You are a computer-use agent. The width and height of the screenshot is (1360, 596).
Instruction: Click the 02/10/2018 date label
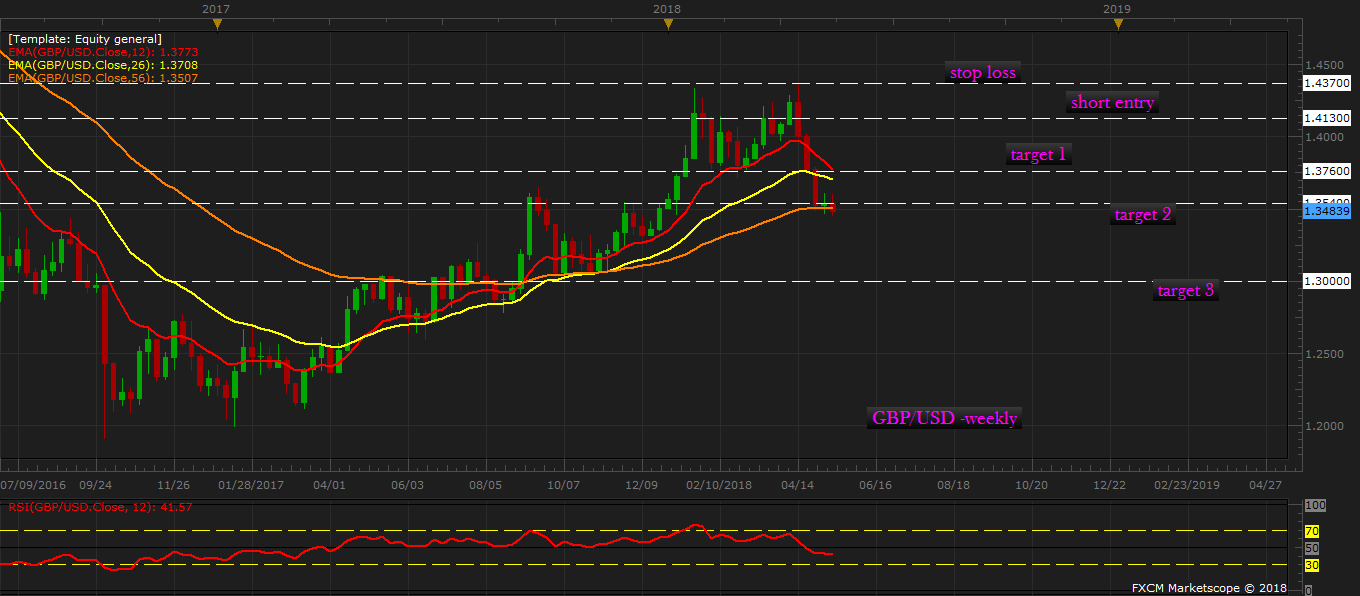point(719,484)
